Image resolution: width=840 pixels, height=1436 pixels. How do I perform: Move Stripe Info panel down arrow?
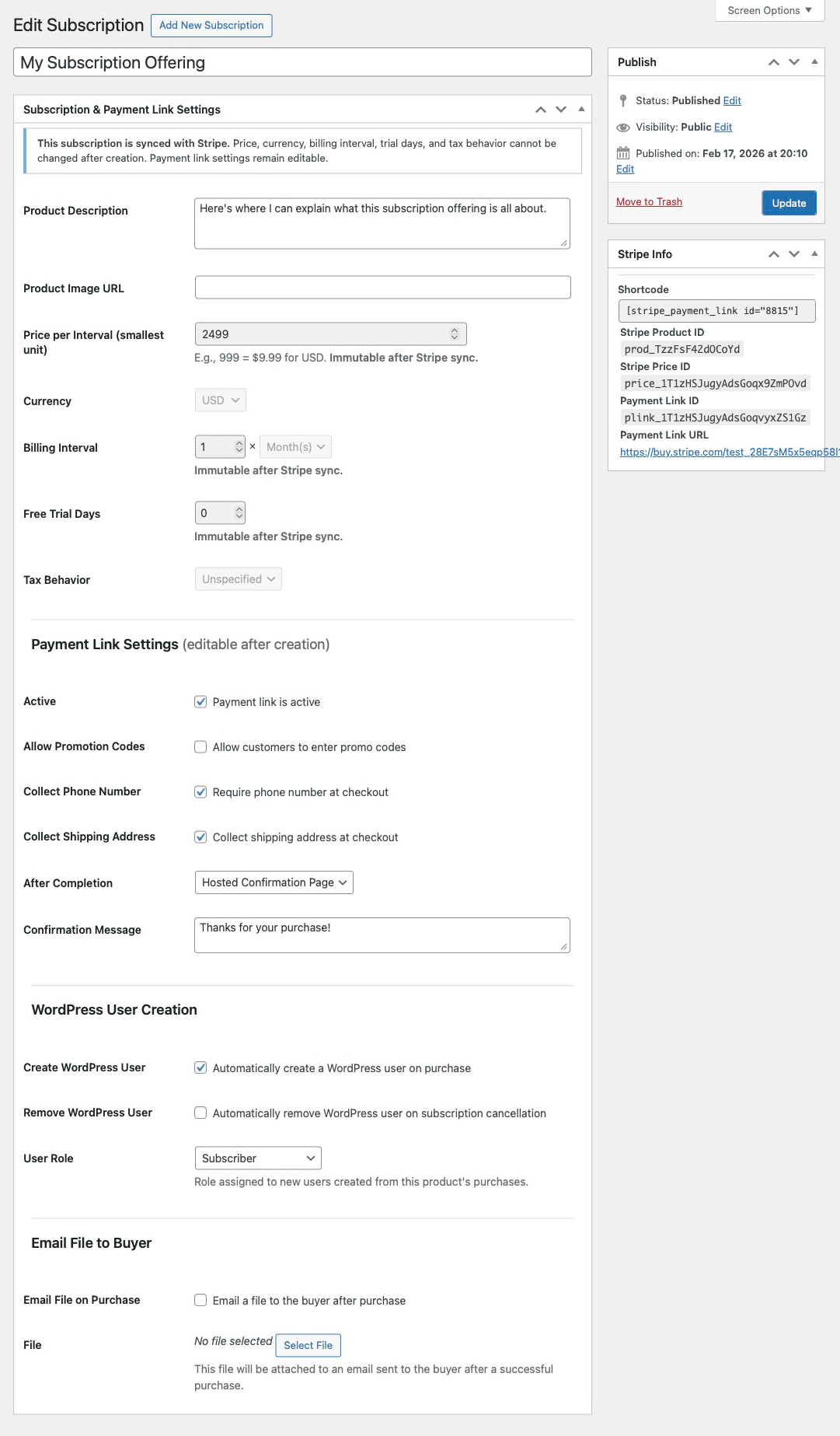tap(793, 254)
